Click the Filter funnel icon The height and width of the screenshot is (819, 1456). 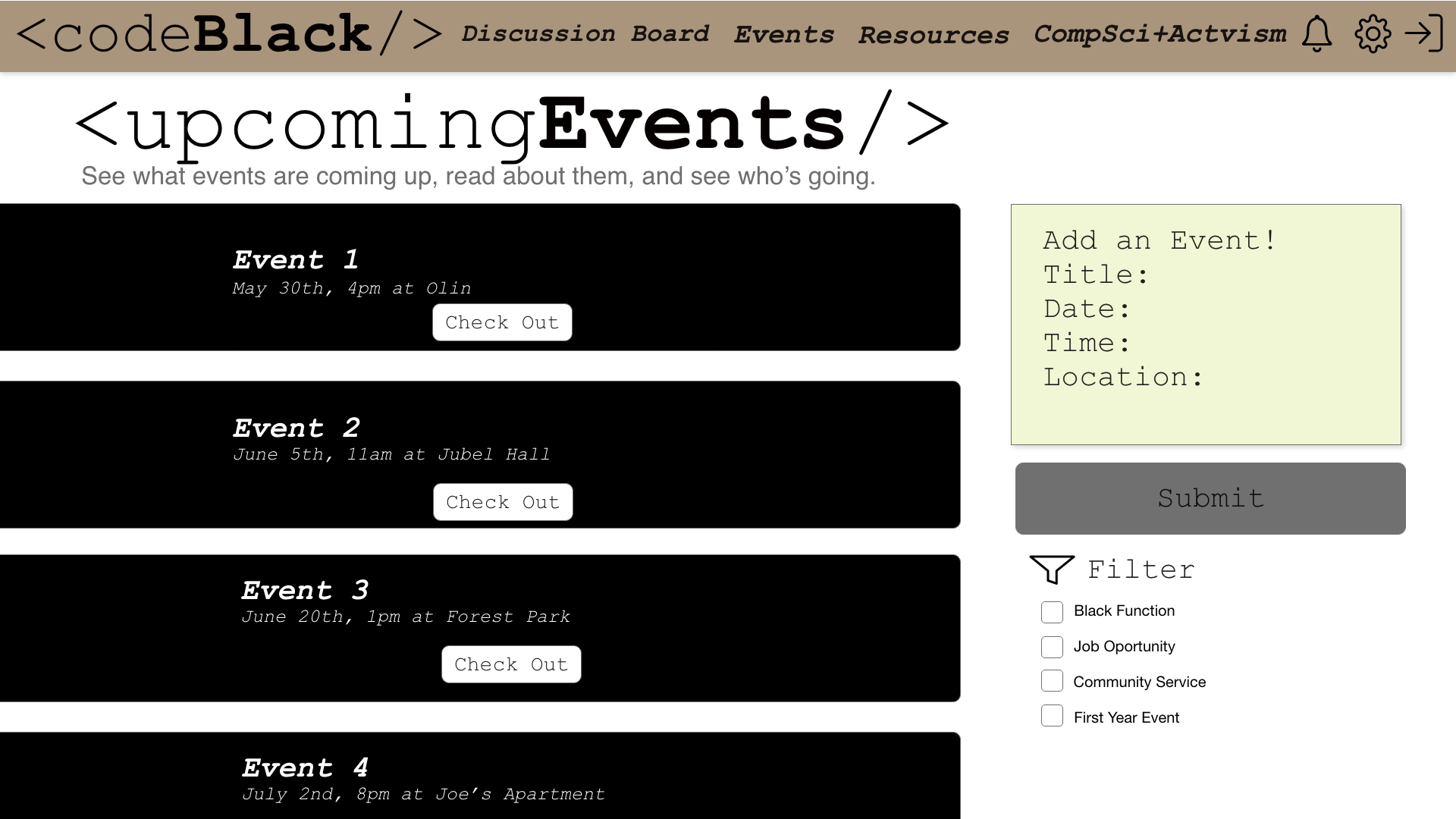(1052, 571)
